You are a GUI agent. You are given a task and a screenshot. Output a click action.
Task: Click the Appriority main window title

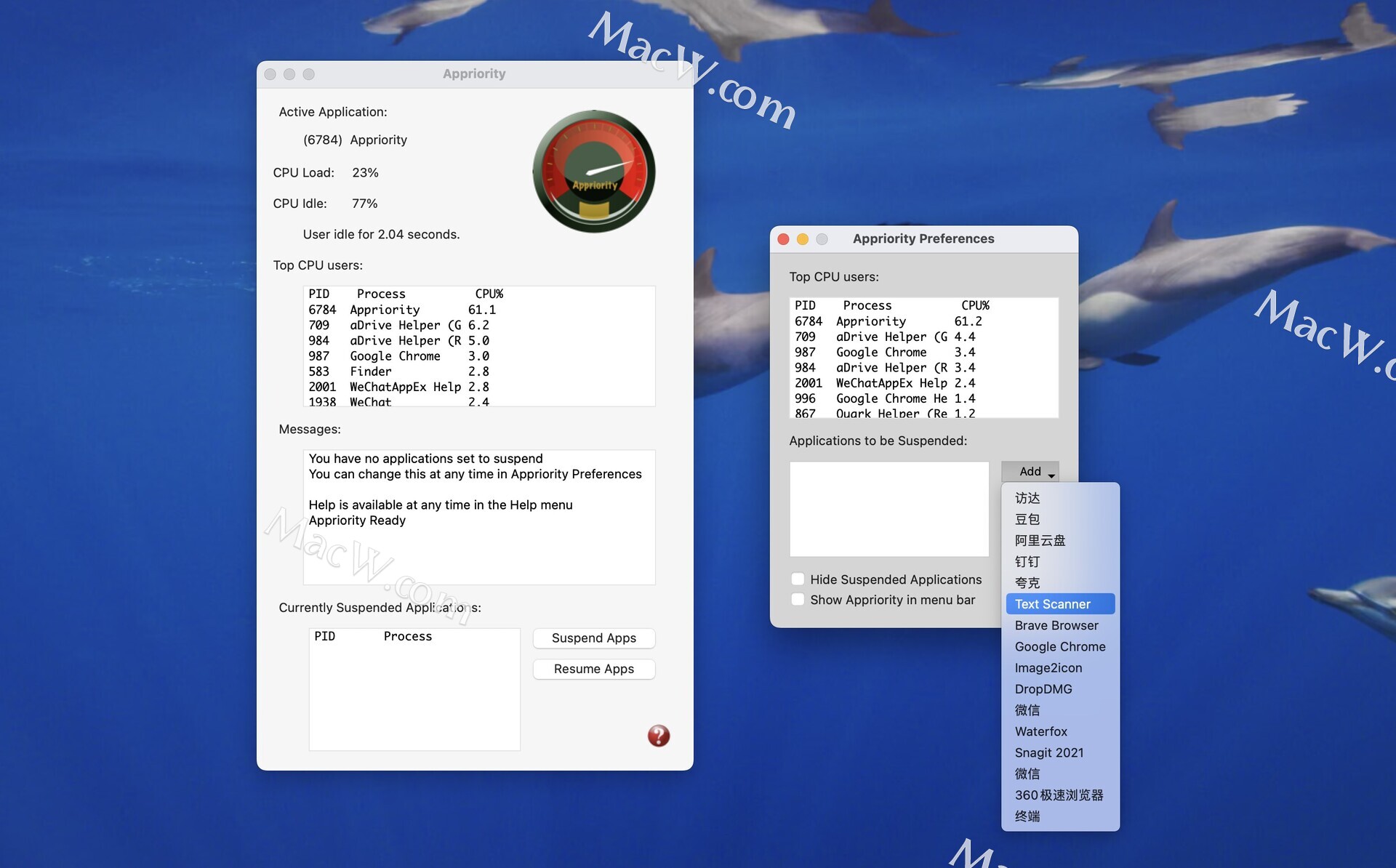(x=474, y=73)
